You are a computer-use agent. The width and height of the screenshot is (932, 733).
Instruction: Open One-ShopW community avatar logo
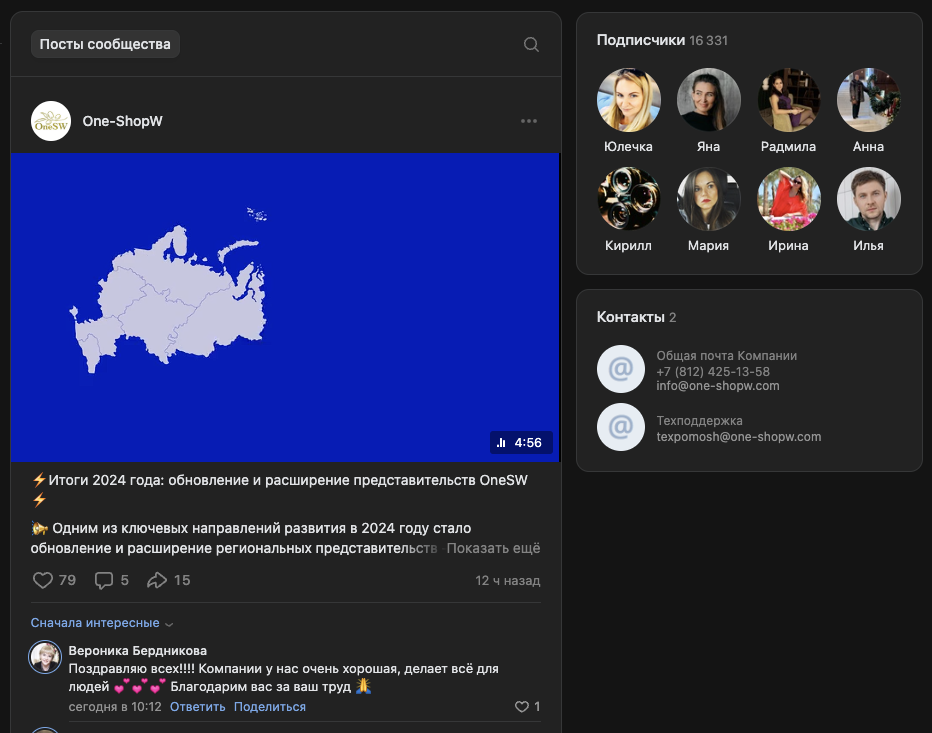[51, 121]
